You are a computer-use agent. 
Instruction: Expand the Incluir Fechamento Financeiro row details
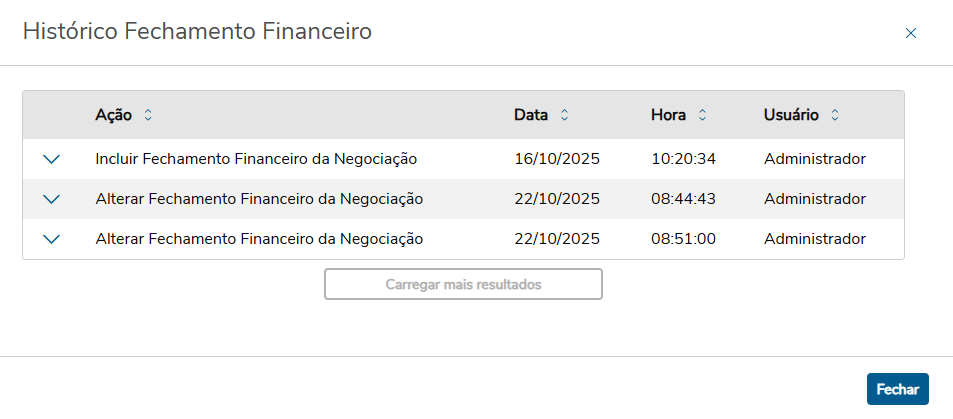[x=52, y=159]
